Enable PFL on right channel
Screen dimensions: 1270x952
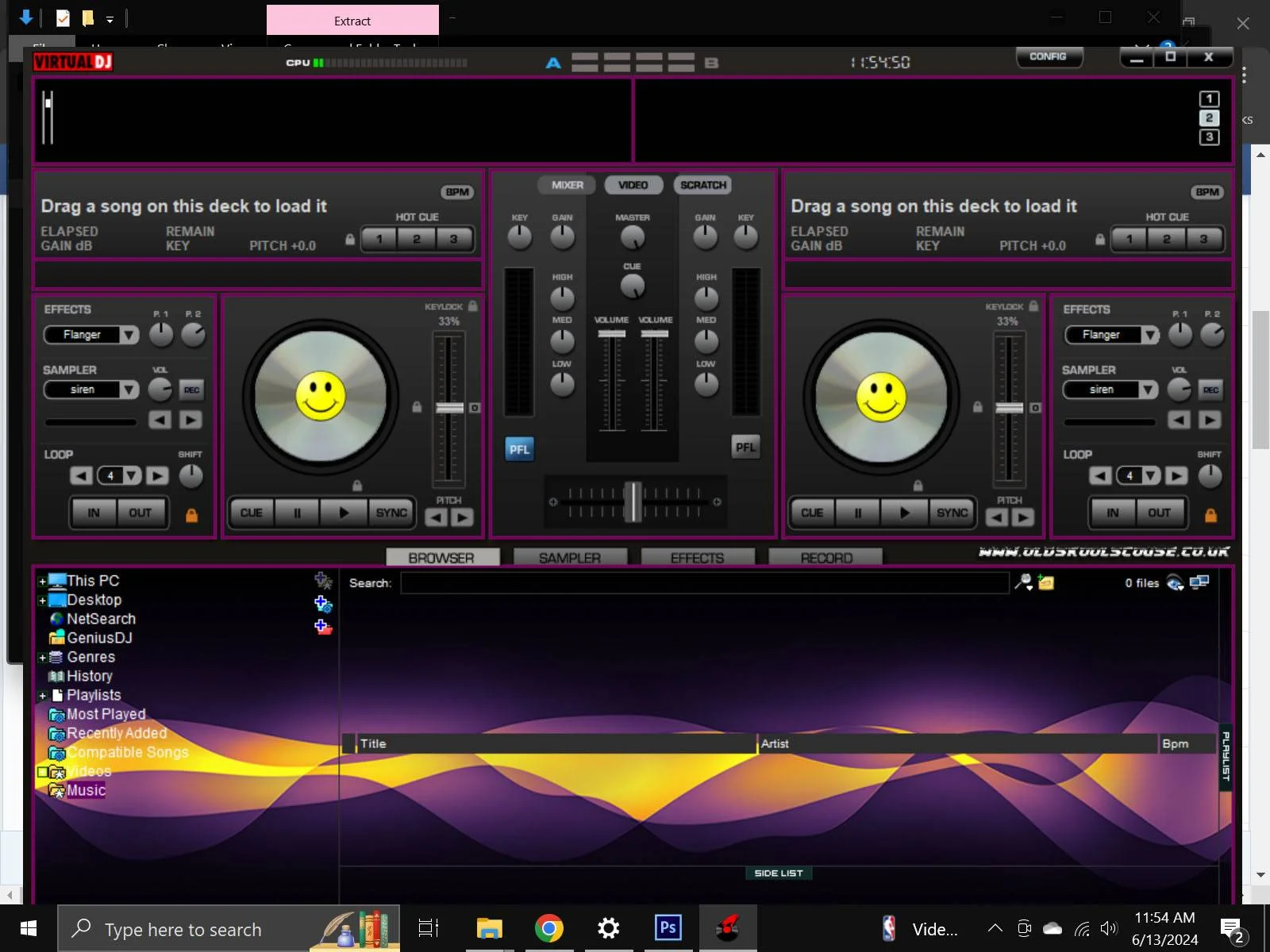(745, 447)
